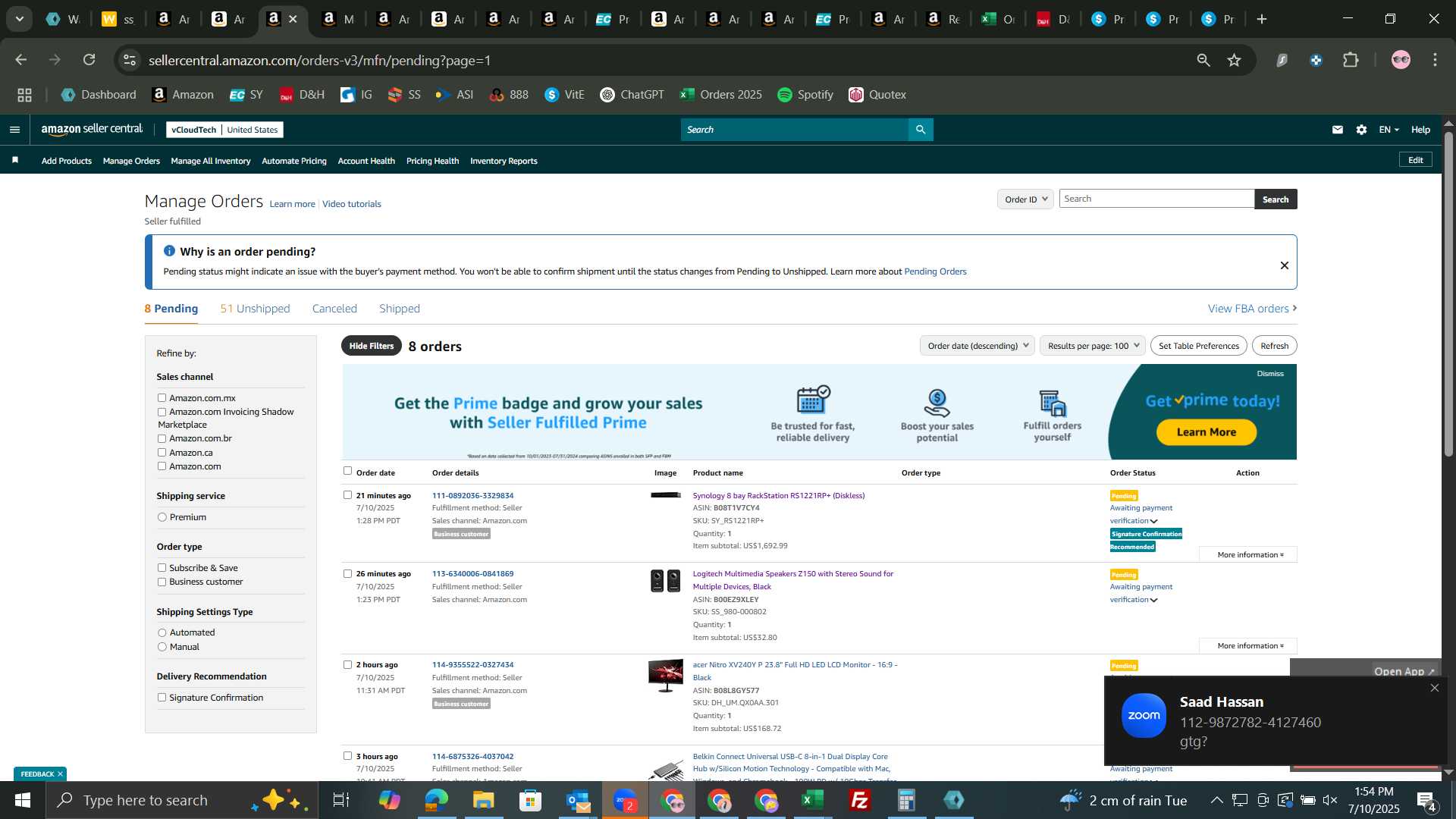Open the Orders 2025 bookmark
1456x819 pixels.
[x=721, y=95]
